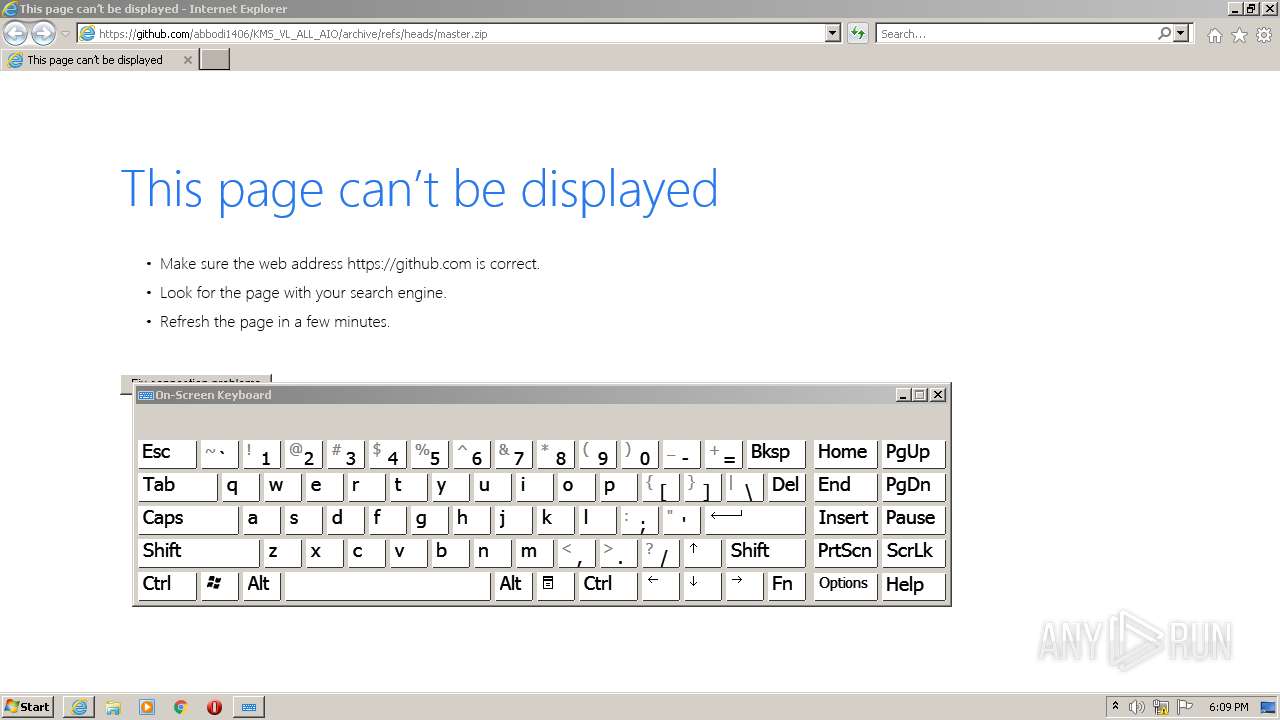Close the 'This page can't be displayed' tab

(187, 60)
